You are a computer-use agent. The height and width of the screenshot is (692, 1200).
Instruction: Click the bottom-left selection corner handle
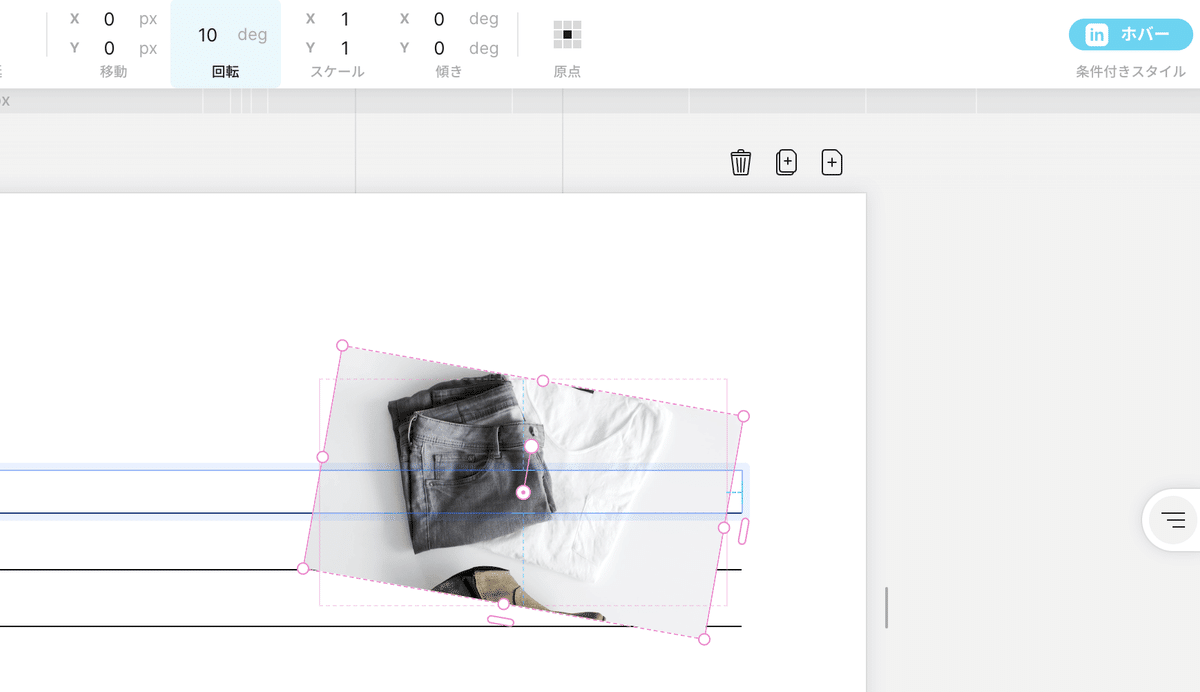(303, 568)
